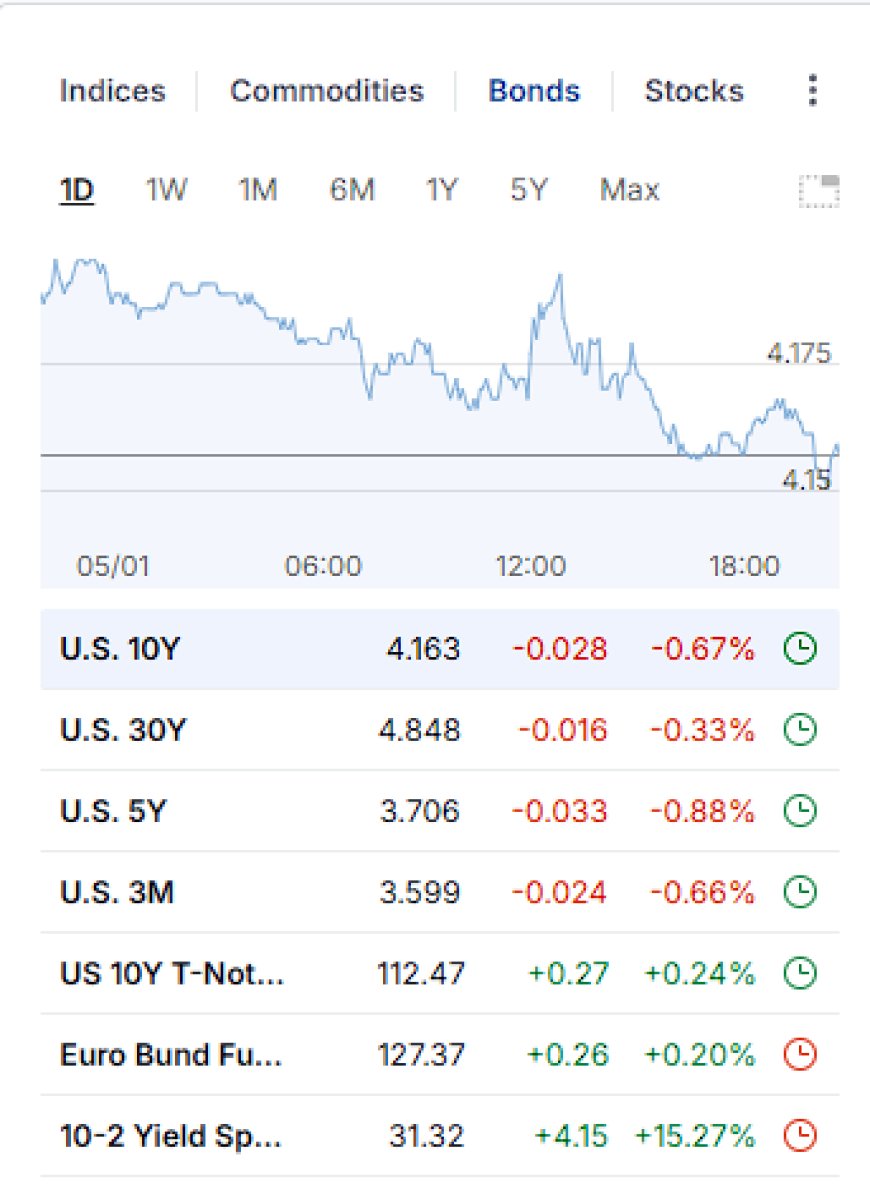Click the green clock icon for U.S. 3M
The image size is (870, 1195).
click(x=800, y=892)
